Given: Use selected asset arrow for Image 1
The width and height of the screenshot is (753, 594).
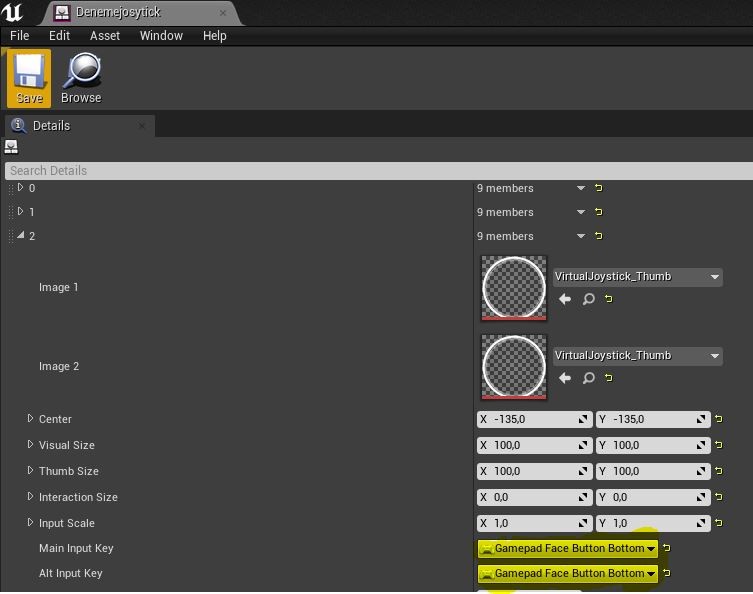Looking at the screenshot, I should 565,299.
